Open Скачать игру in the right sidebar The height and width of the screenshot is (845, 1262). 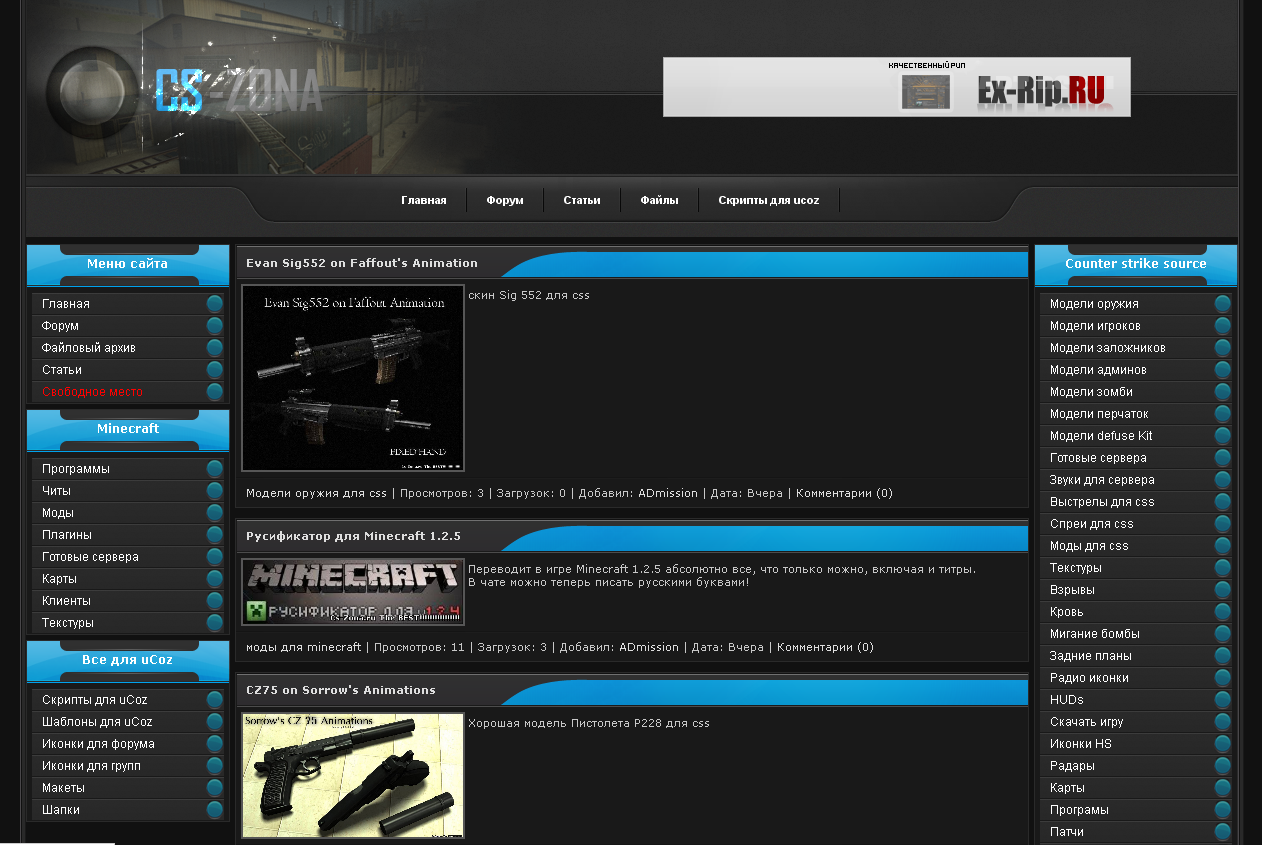point(1087,722)
